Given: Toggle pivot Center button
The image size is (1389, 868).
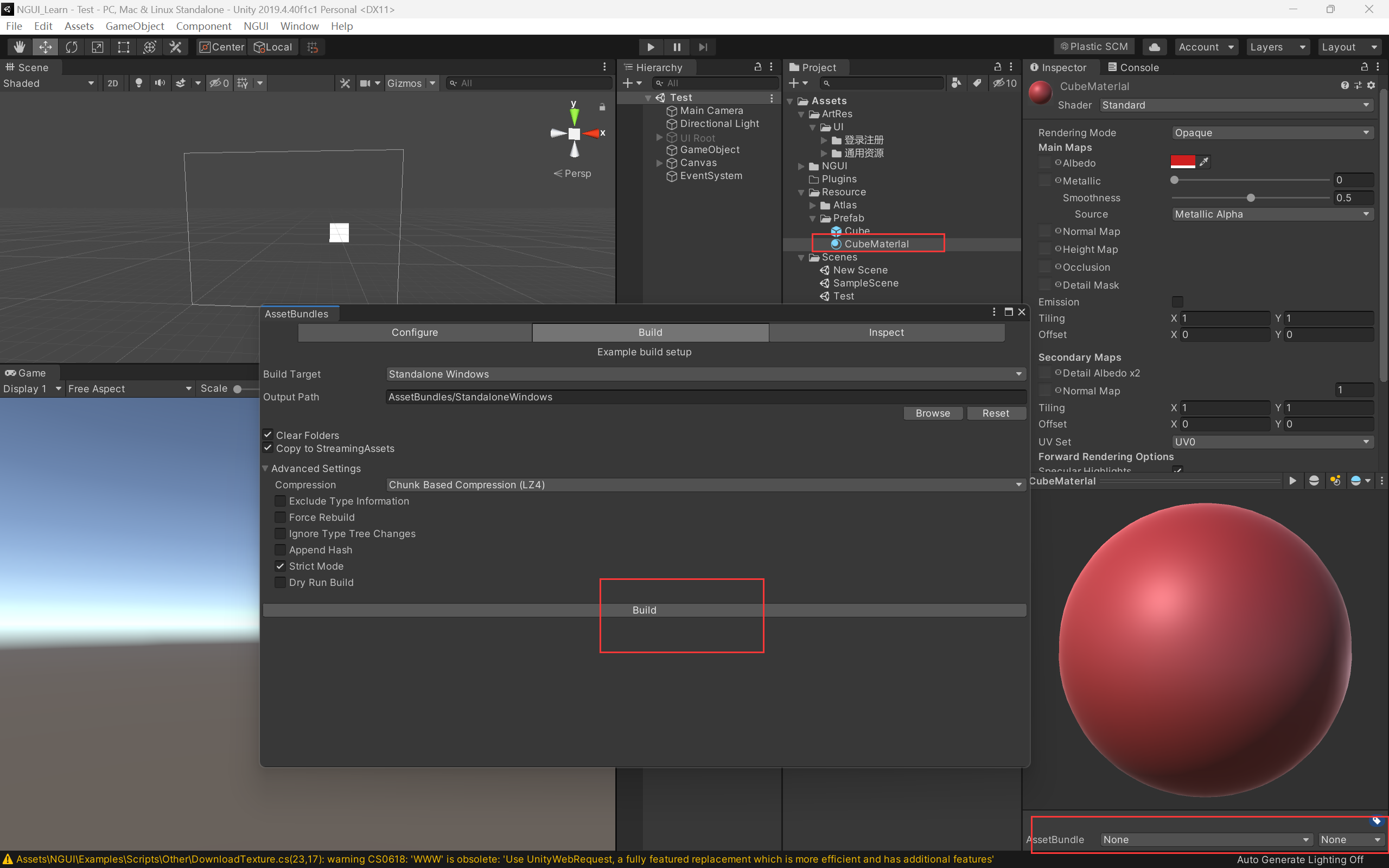Looking at the screenshot, I should (221, 47).
